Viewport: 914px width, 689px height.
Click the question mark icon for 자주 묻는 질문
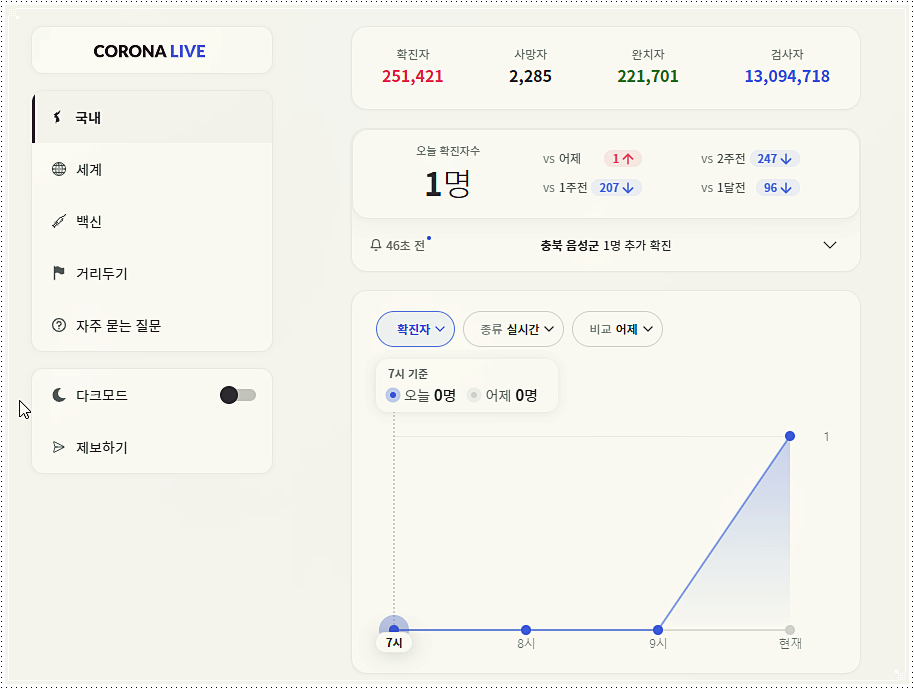(59, 325)
